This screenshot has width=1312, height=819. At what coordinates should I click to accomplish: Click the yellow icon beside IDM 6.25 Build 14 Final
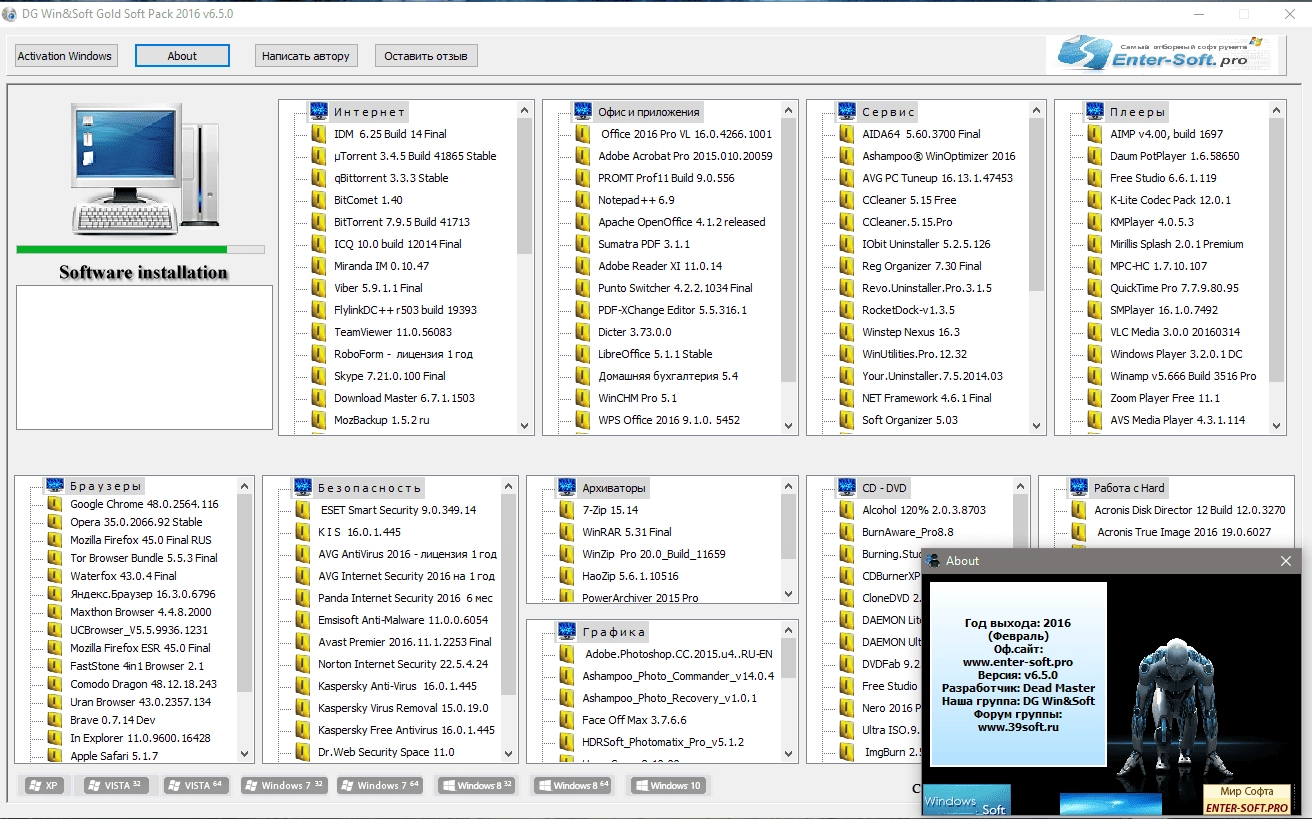[319, 134]
